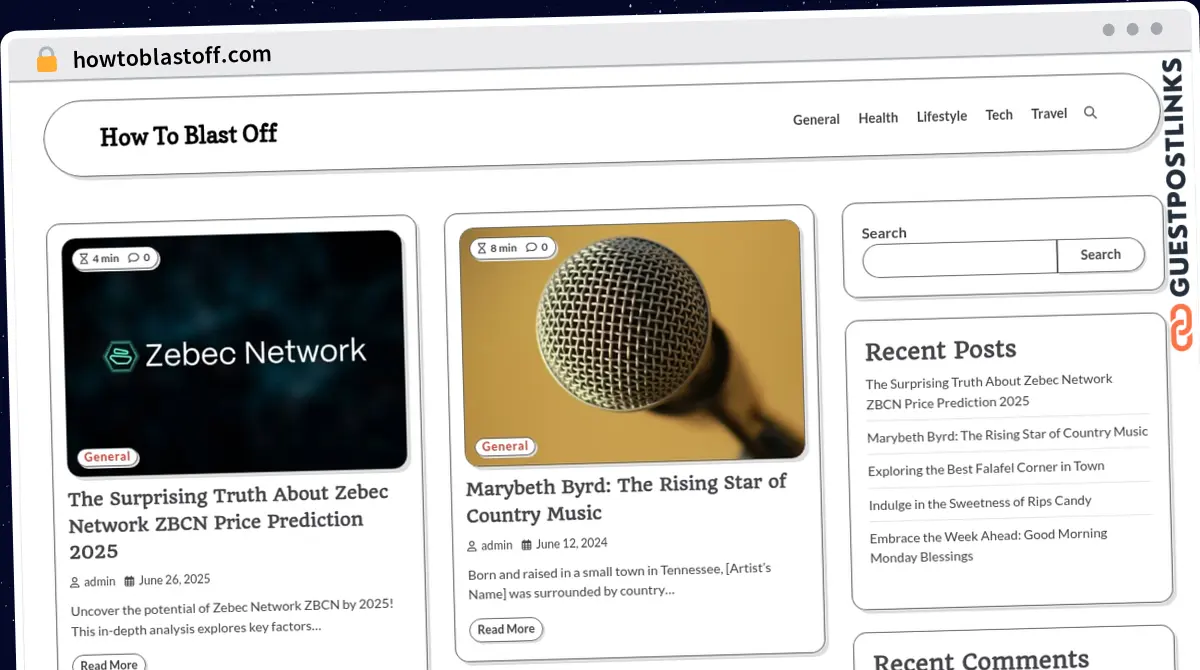Open recent post Exploring the Best Falafel Corner
The image size is (1200, 670).
coord(986,468)
